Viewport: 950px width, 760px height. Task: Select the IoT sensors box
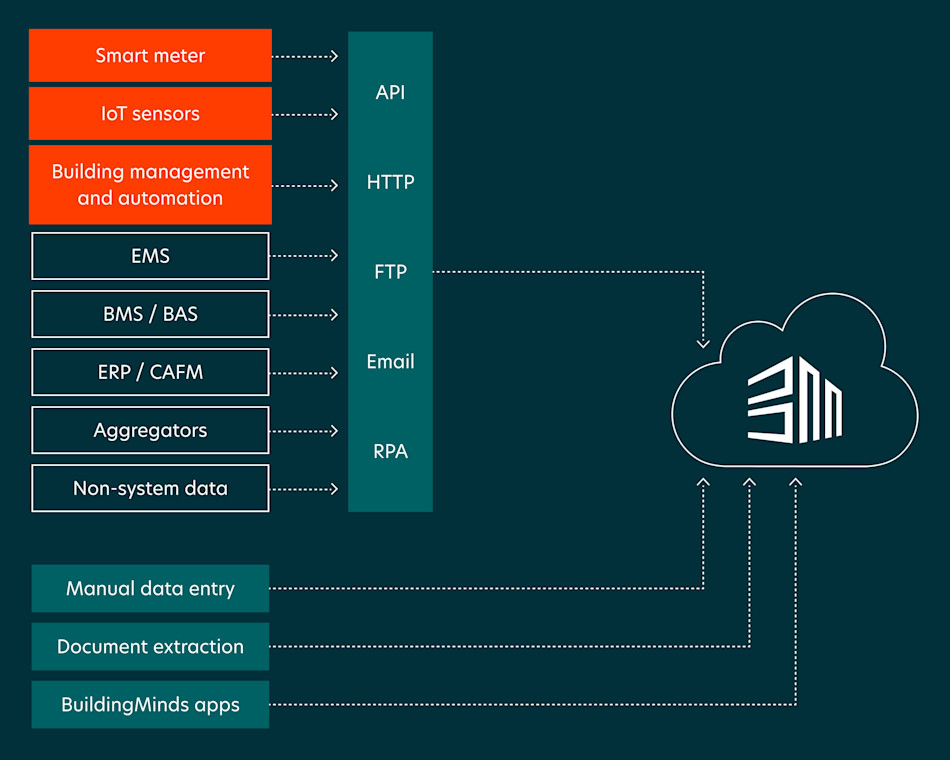coord(150,113)
